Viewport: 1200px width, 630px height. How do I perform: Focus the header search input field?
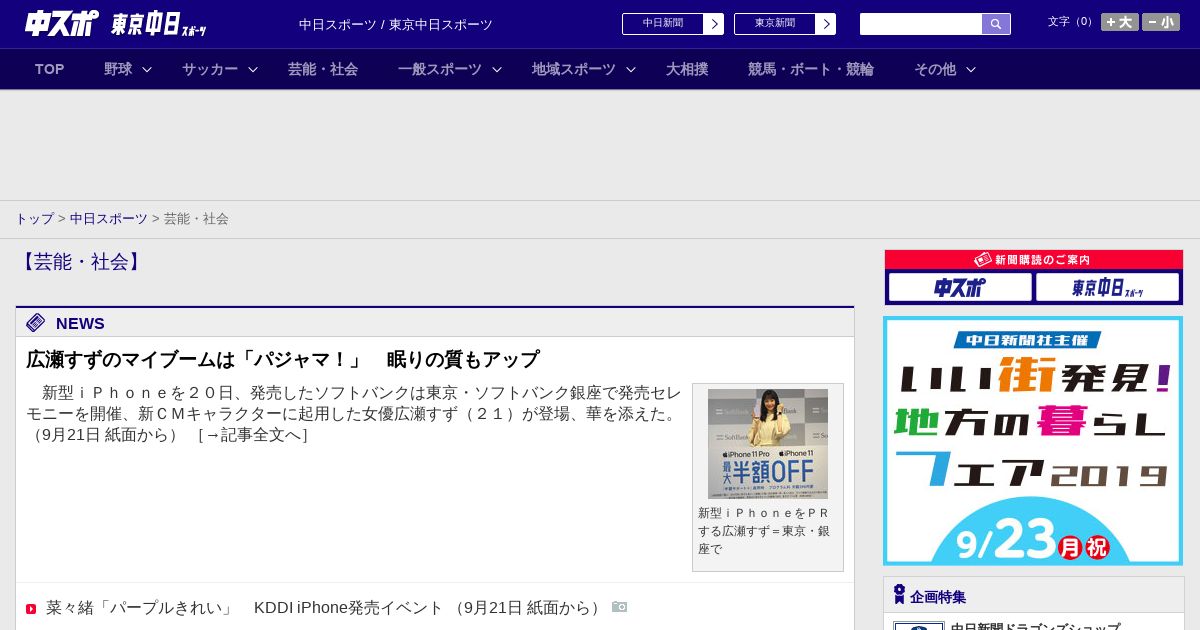[921, 24]
